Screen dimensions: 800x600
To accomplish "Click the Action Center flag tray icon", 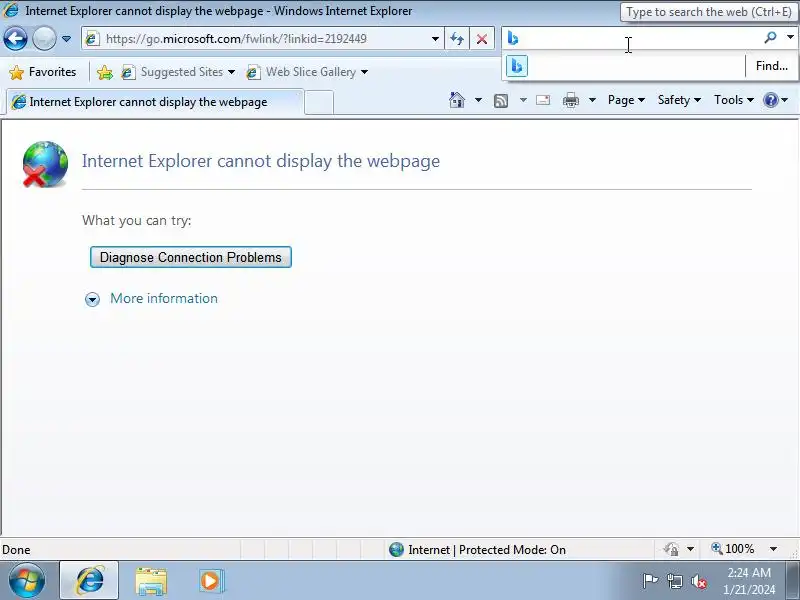I will (x=650, y=581).
